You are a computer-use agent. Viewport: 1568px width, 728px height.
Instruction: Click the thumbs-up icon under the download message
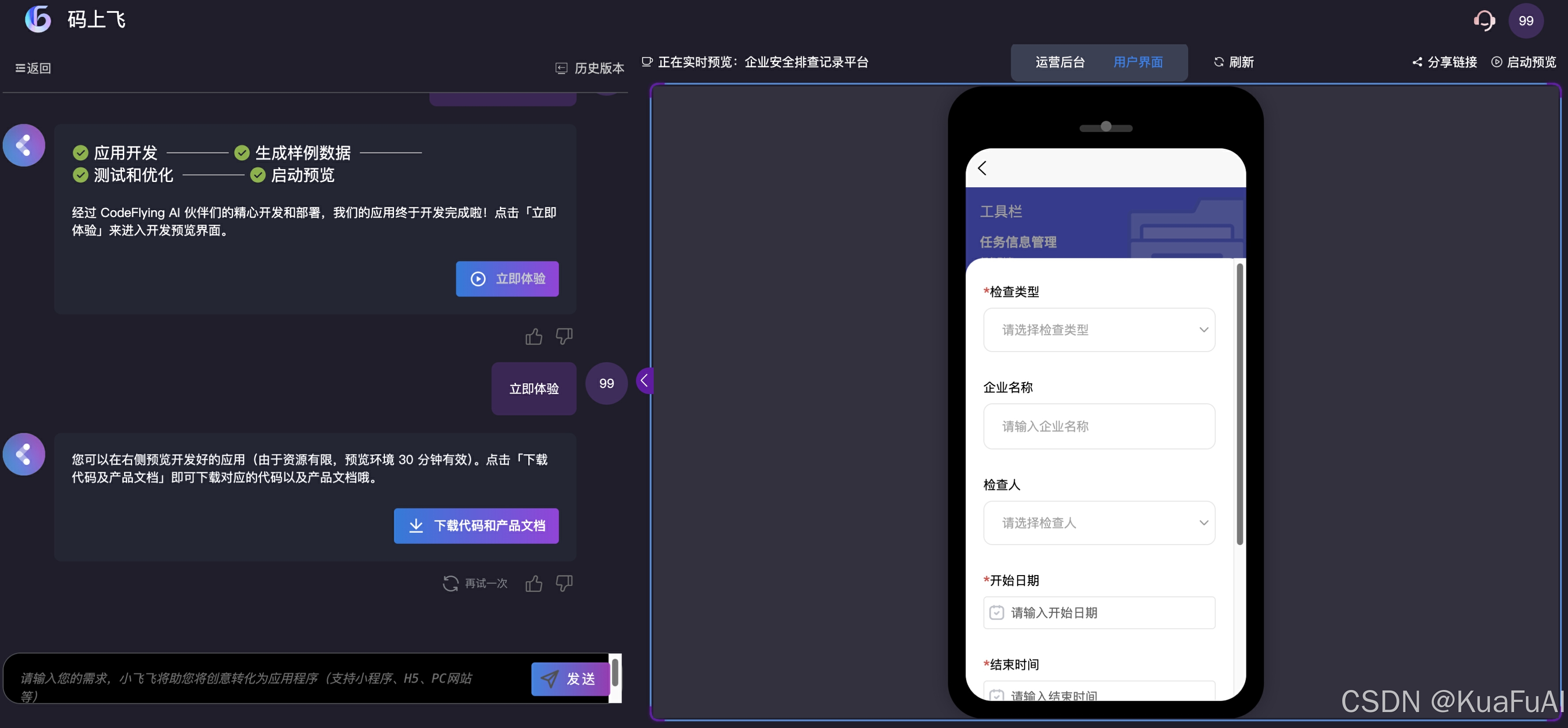coord(534,583)
